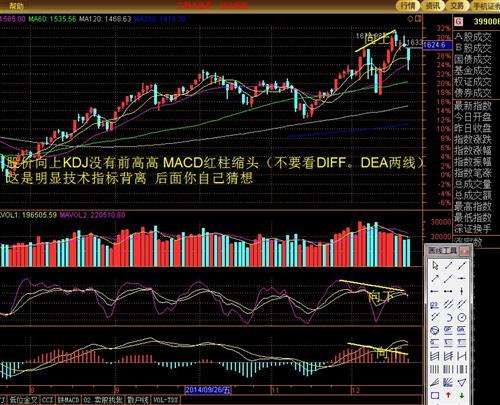The image size is (500, 405).
Task: Click the 权证成交 row
Action: pos(473,82)
